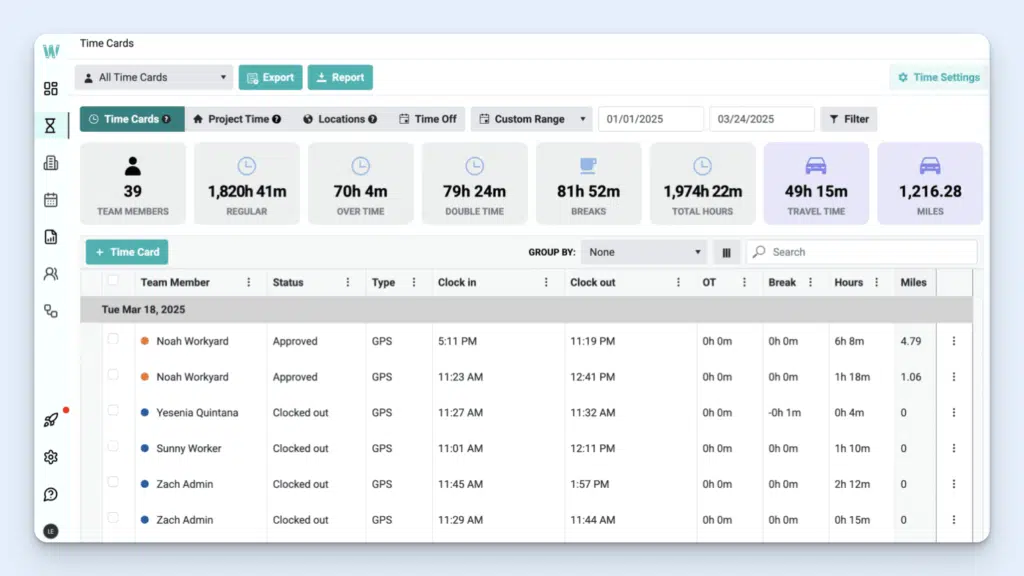Switch to the Project Time tab
The image size is (1024, 576).
pyautogui.click(x=238, y=118)
